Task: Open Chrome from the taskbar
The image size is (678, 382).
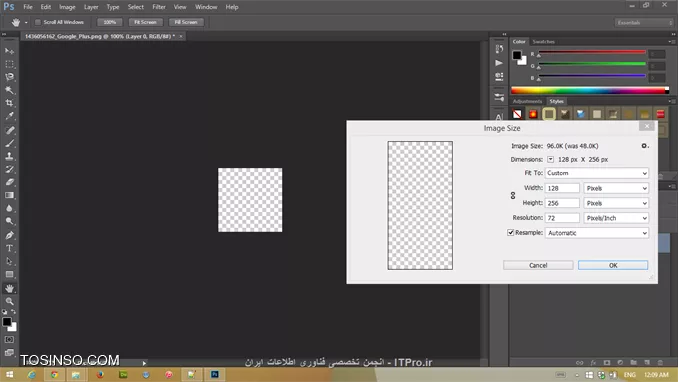Action: coord(54,374)
